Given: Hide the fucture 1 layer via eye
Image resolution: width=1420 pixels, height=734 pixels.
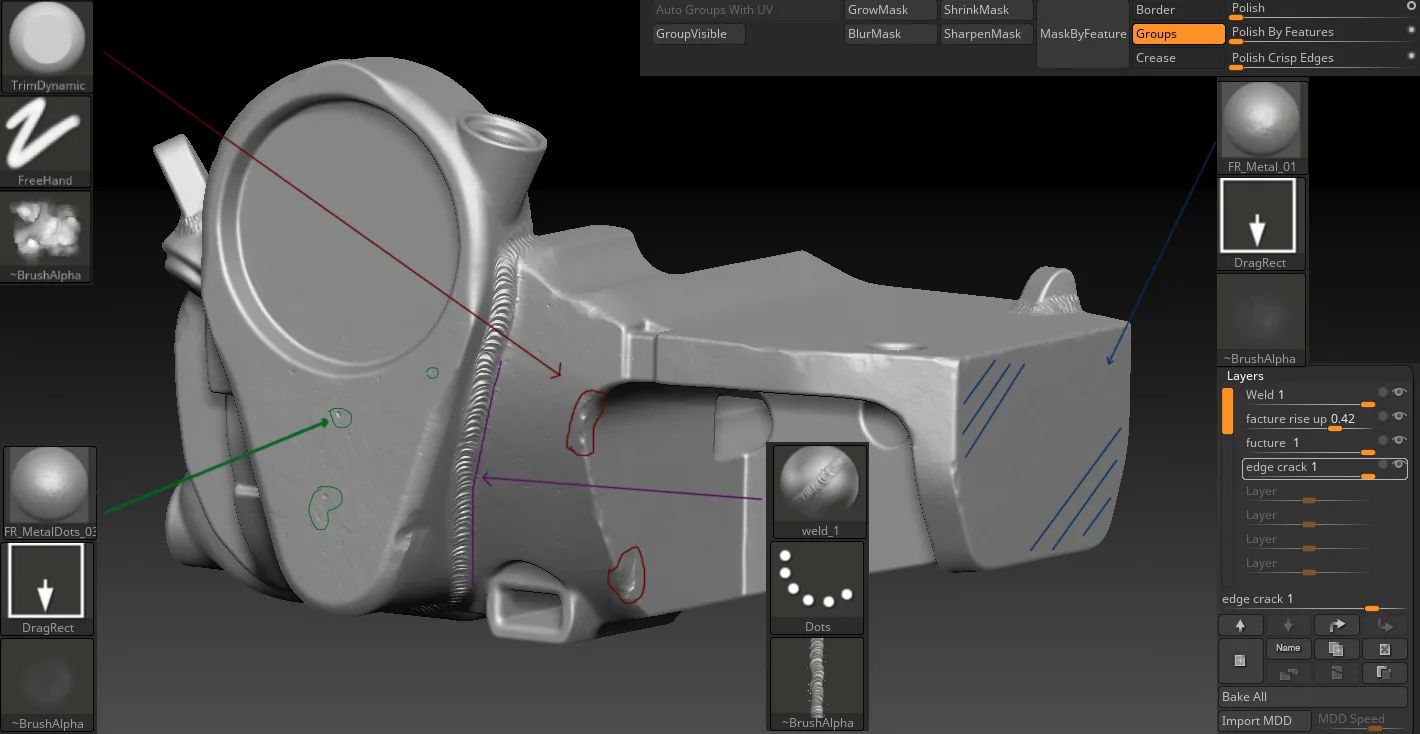Looking at the screenshot, I should coord(1399,440).
